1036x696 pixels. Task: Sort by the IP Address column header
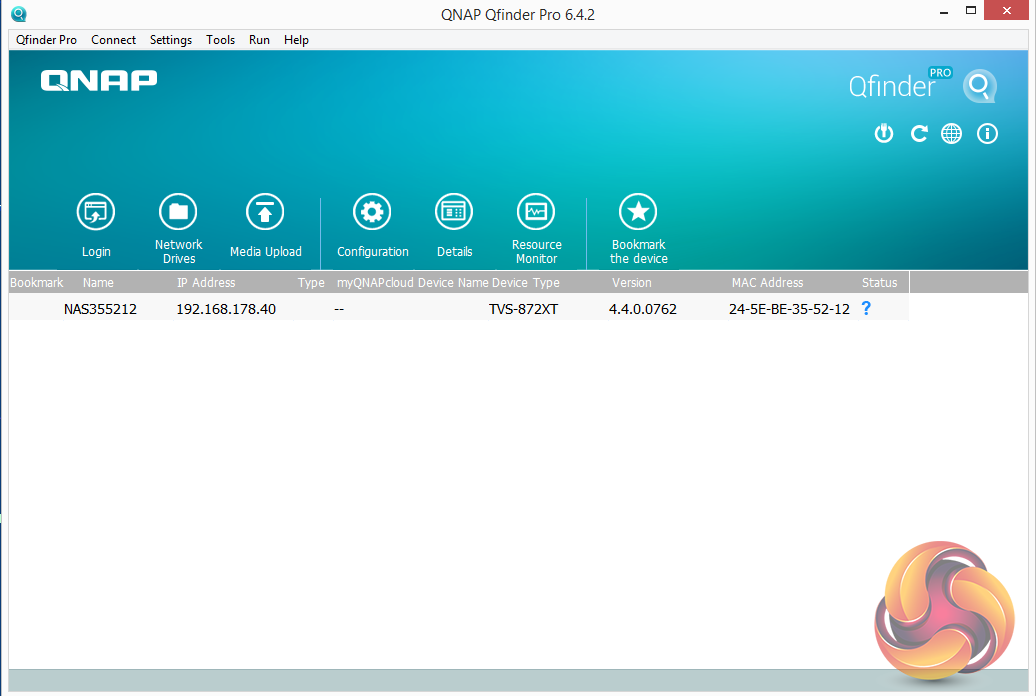click(x=206, y=282)
